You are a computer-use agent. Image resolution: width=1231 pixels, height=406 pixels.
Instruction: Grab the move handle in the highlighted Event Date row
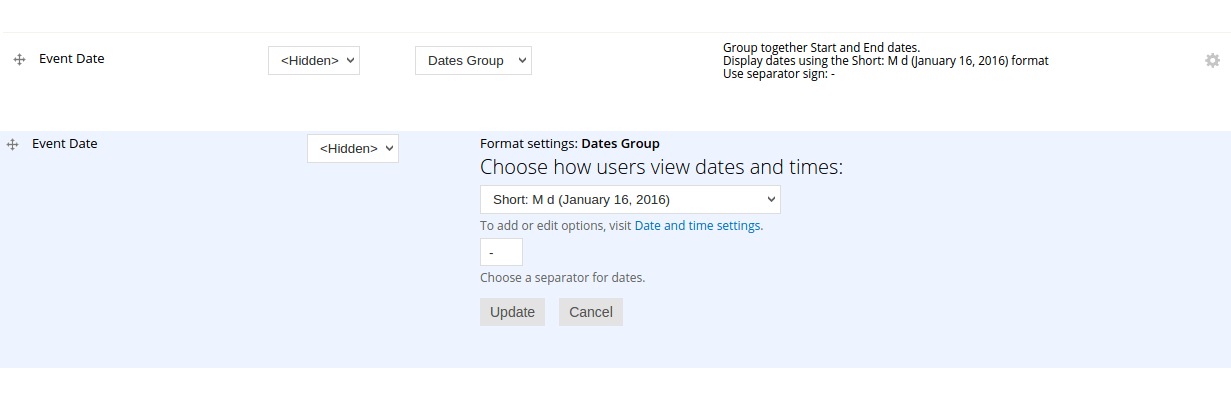[12, 145]
